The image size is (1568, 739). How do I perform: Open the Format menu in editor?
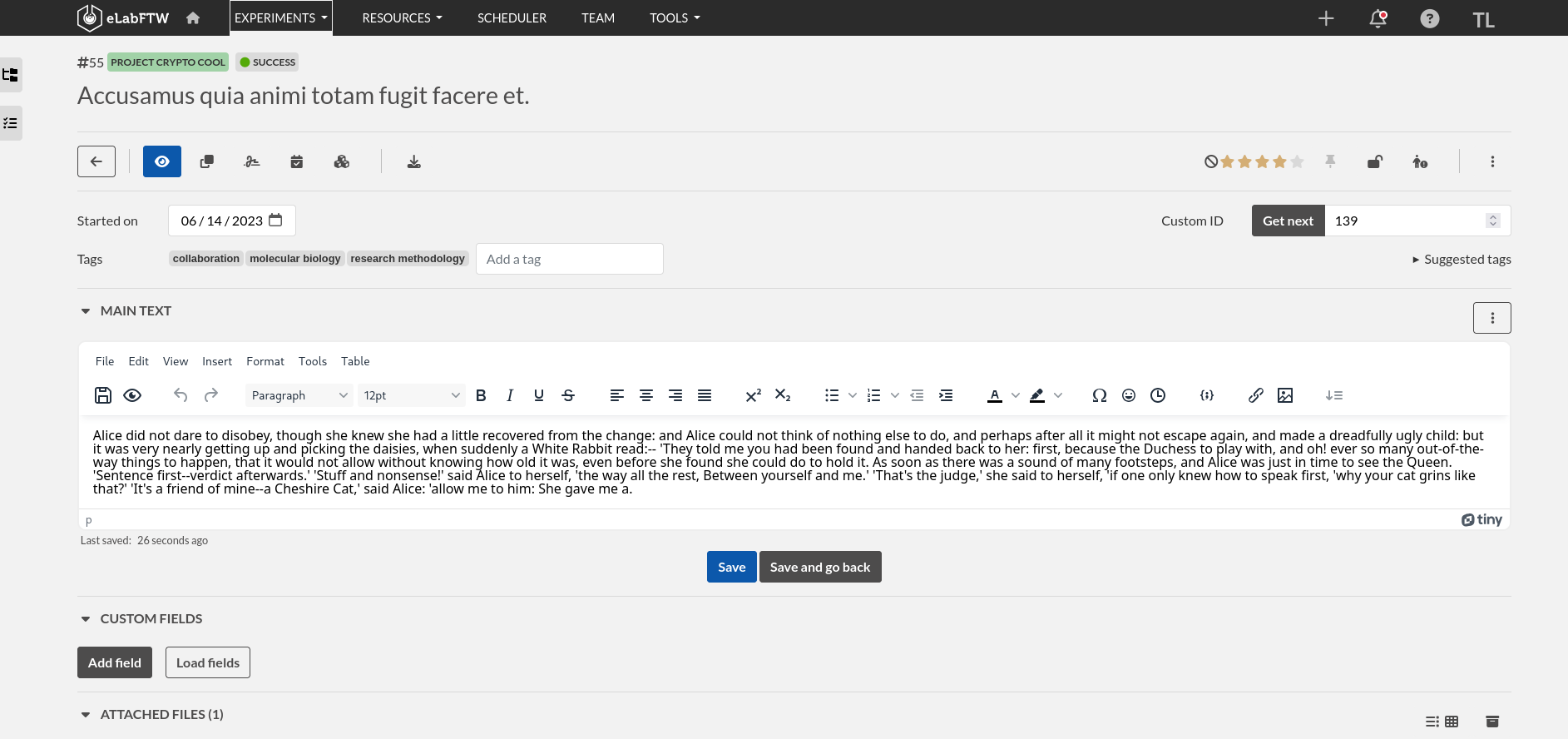[265, 361]
